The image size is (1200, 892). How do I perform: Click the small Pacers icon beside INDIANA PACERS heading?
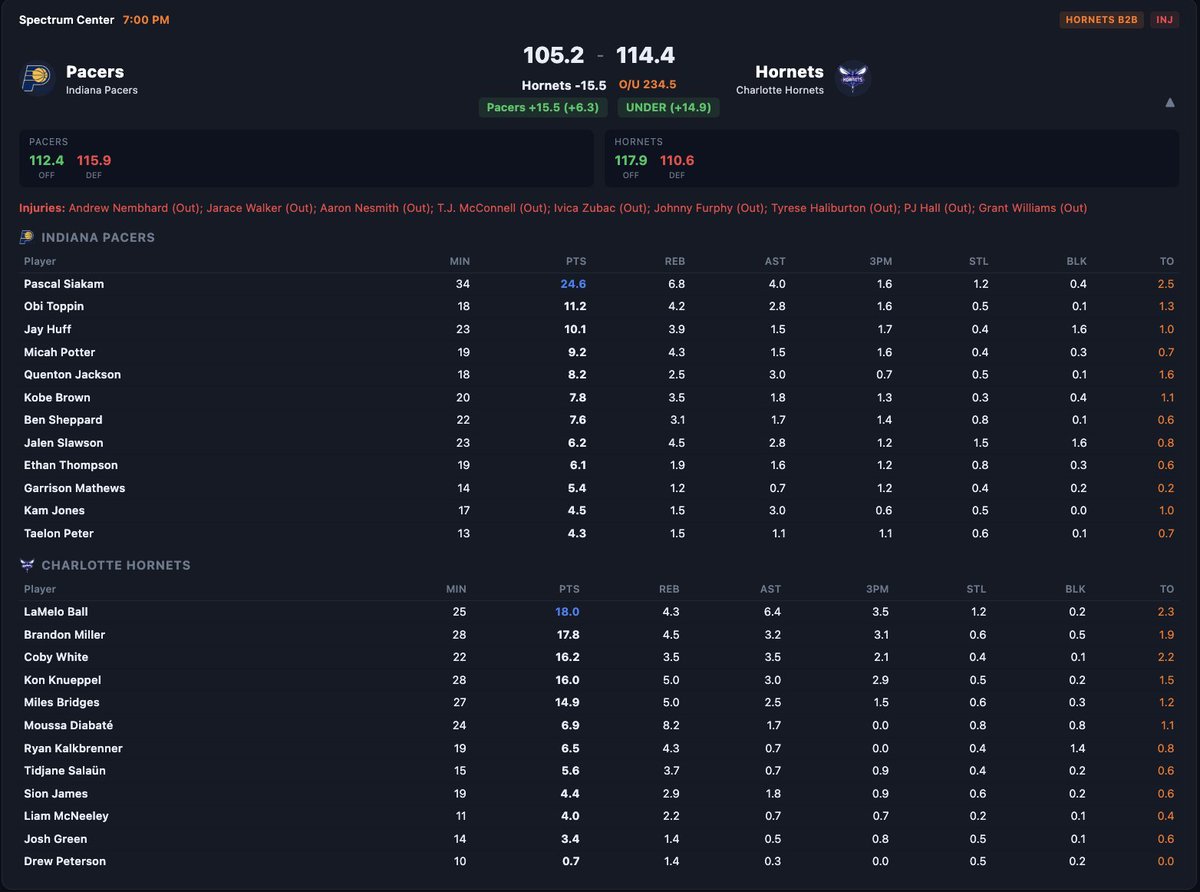pyautogui.click(x=26, y=237)
